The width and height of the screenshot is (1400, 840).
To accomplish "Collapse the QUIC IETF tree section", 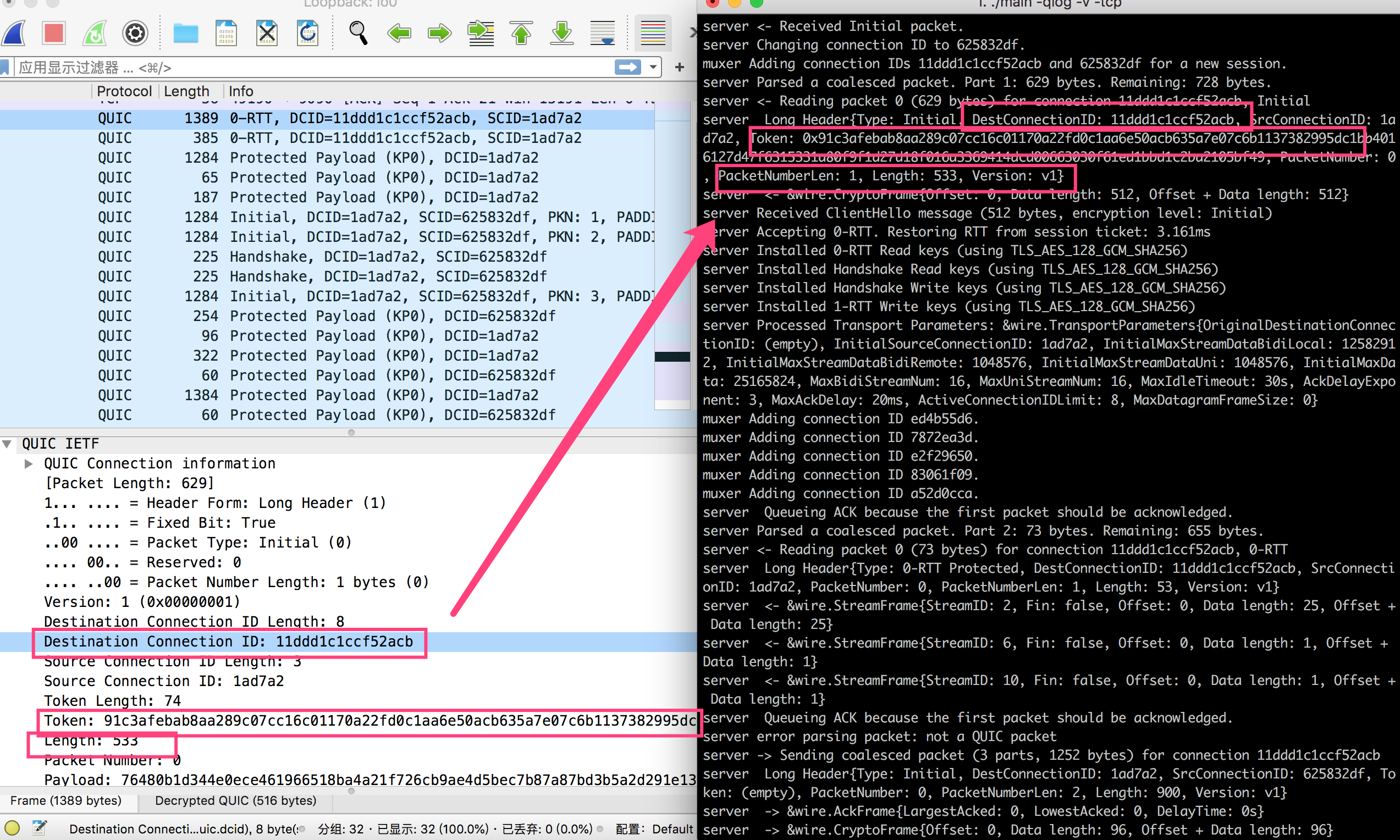I will pyautogui.click(x=7, y=444).
